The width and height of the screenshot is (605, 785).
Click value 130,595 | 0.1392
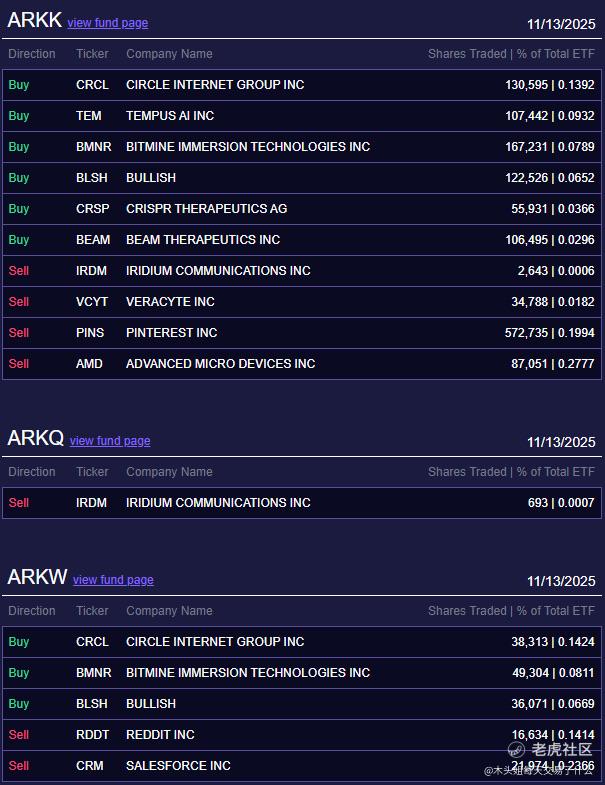[x=550, y=85]
